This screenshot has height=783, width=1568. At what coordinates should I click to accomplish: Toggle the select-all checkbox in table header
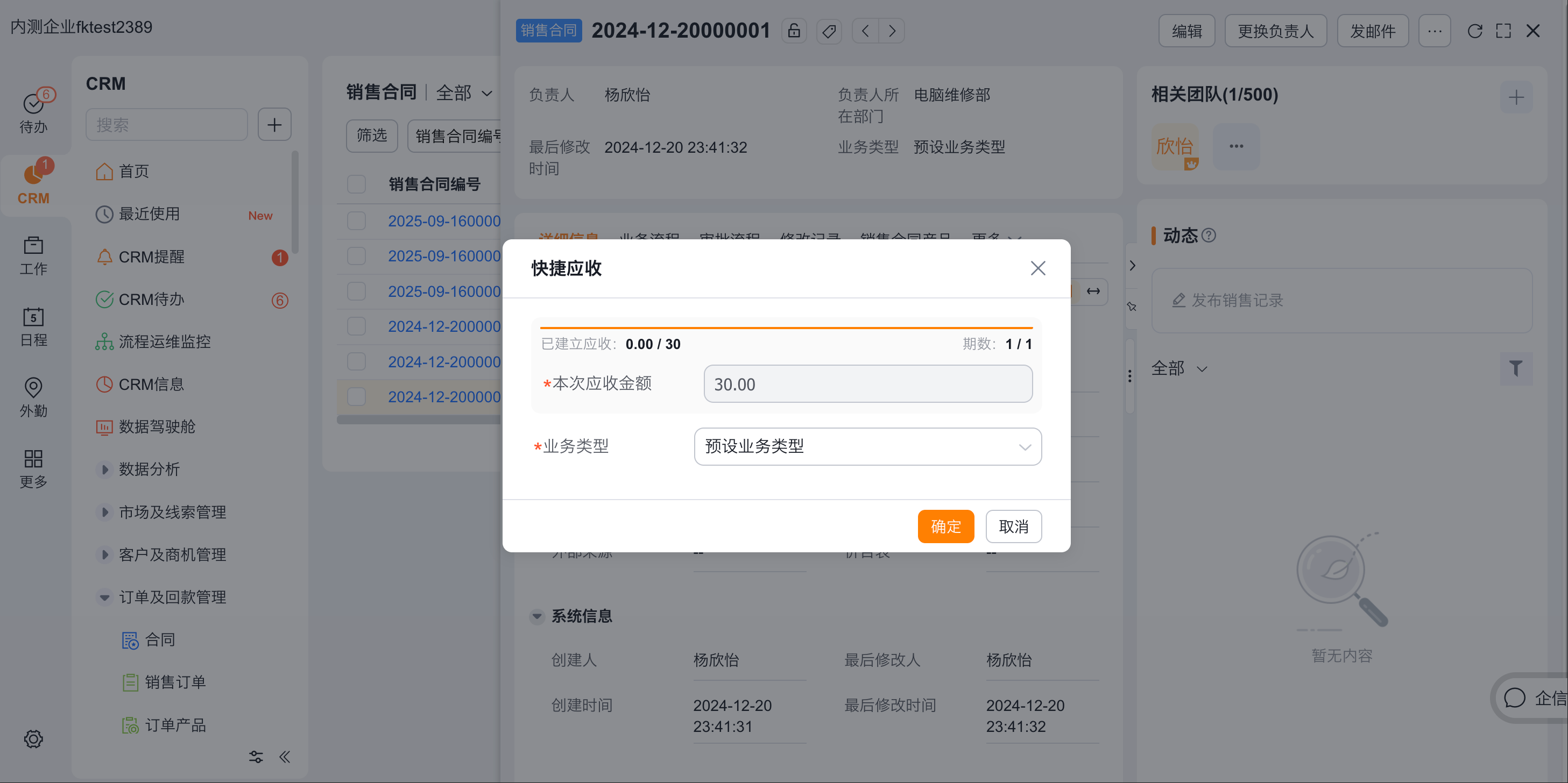click(356, 184)
